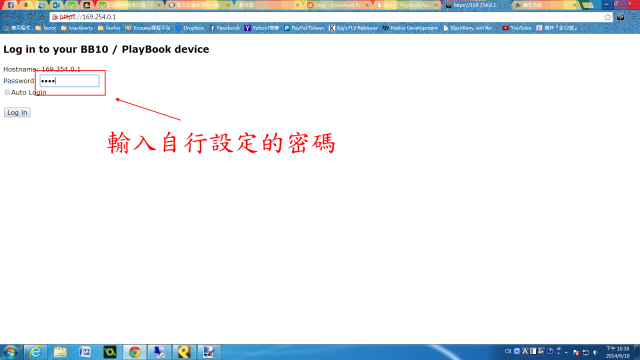The width and height of the screenshot is (640, 360).
Task: Open the blackberry bookmark folder
Action: 77,28
